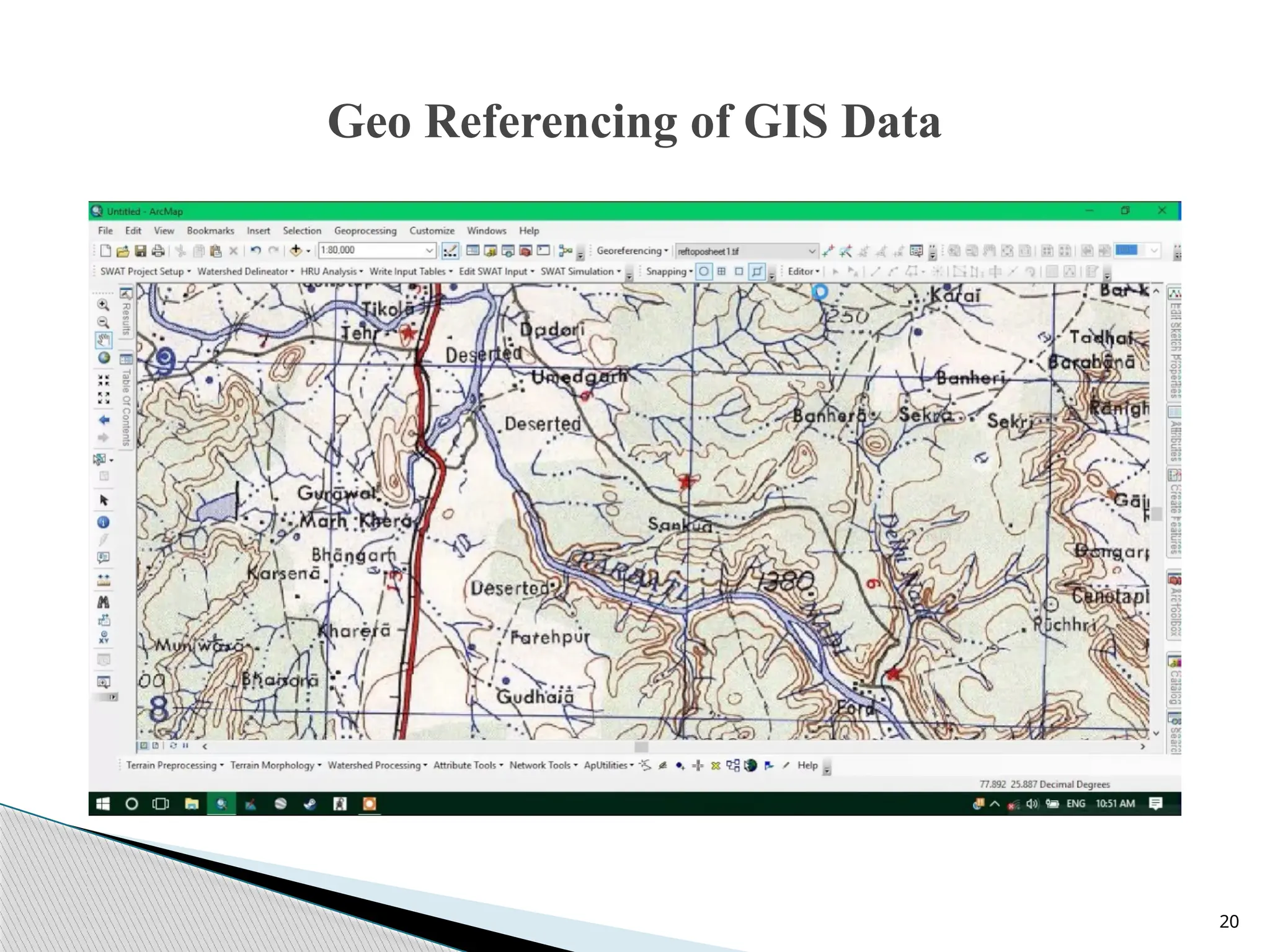This screenshot has width=1270, height=952.
Task: Click the Zoom In magnifier tool
Action: pyautogui.click(x=104, y=304)
